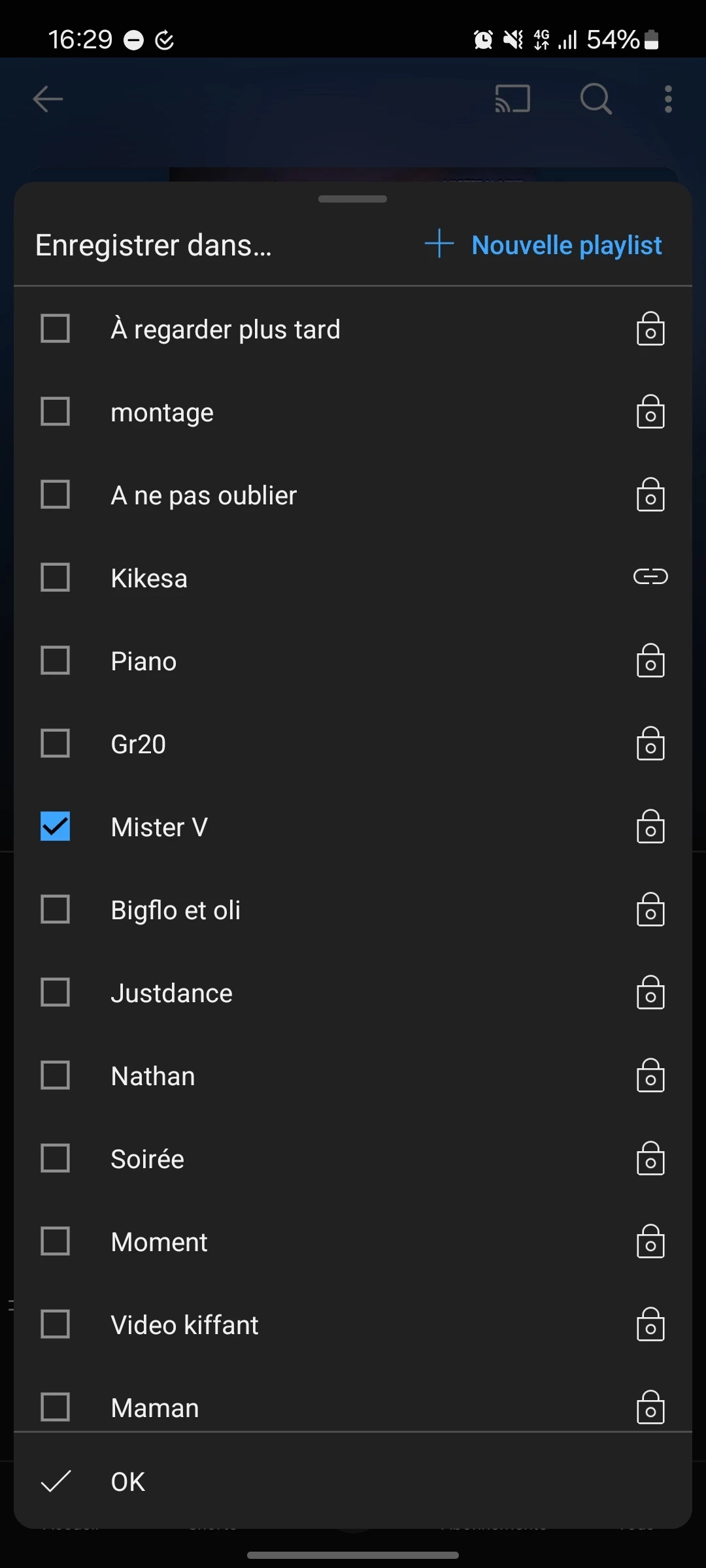Enable the Gr20 playlist checkbox
This screenshot has height=1568, width=706.
pyautogui.click(x=56, y=743)
